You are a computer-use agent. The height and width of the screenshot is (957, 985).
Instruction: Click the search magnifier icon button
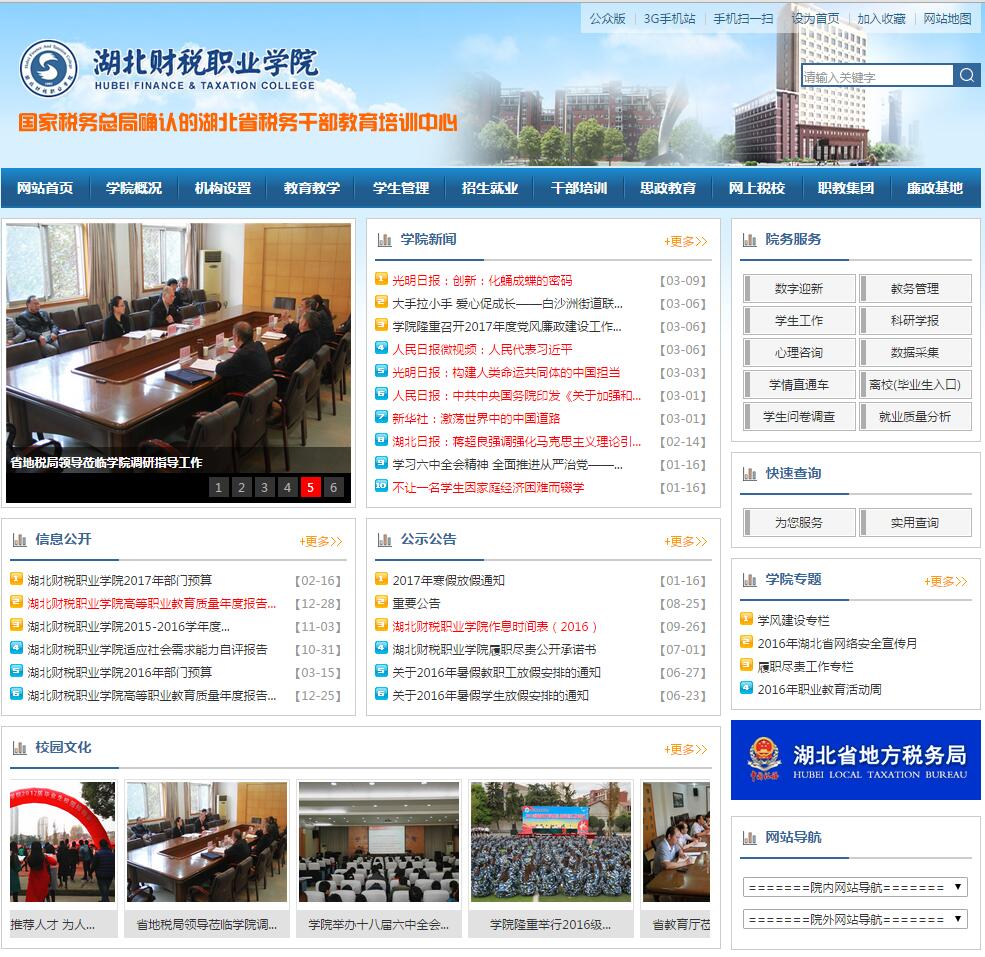tap(966, 75)
